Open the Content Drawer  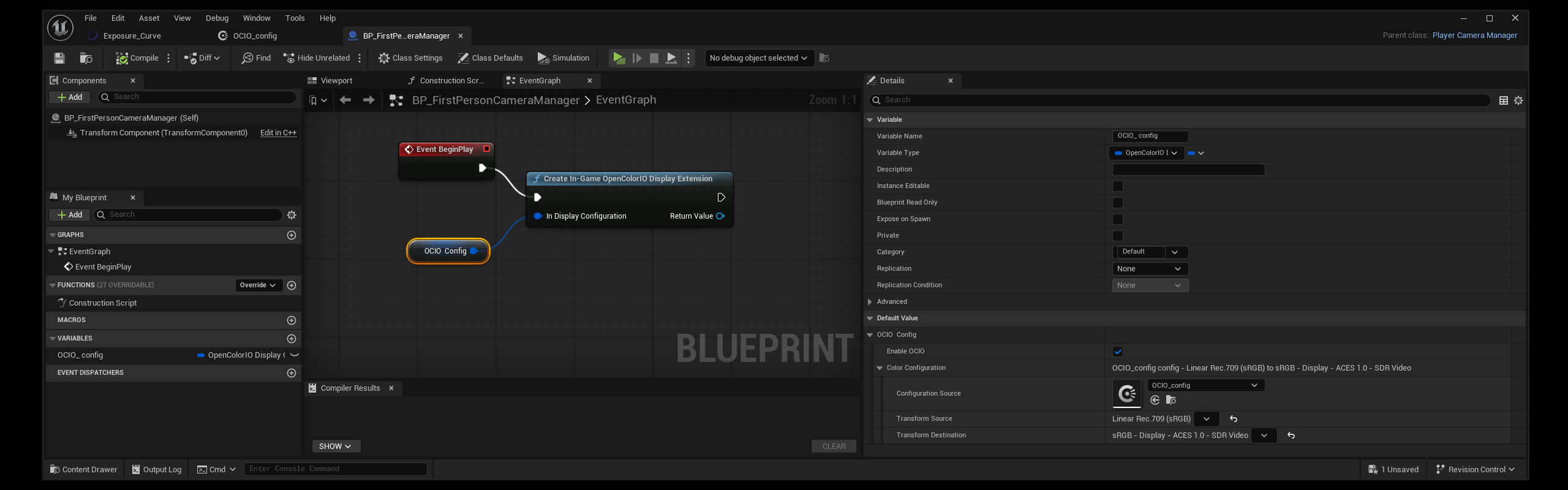pyautogui.click(x=83, y=470)
